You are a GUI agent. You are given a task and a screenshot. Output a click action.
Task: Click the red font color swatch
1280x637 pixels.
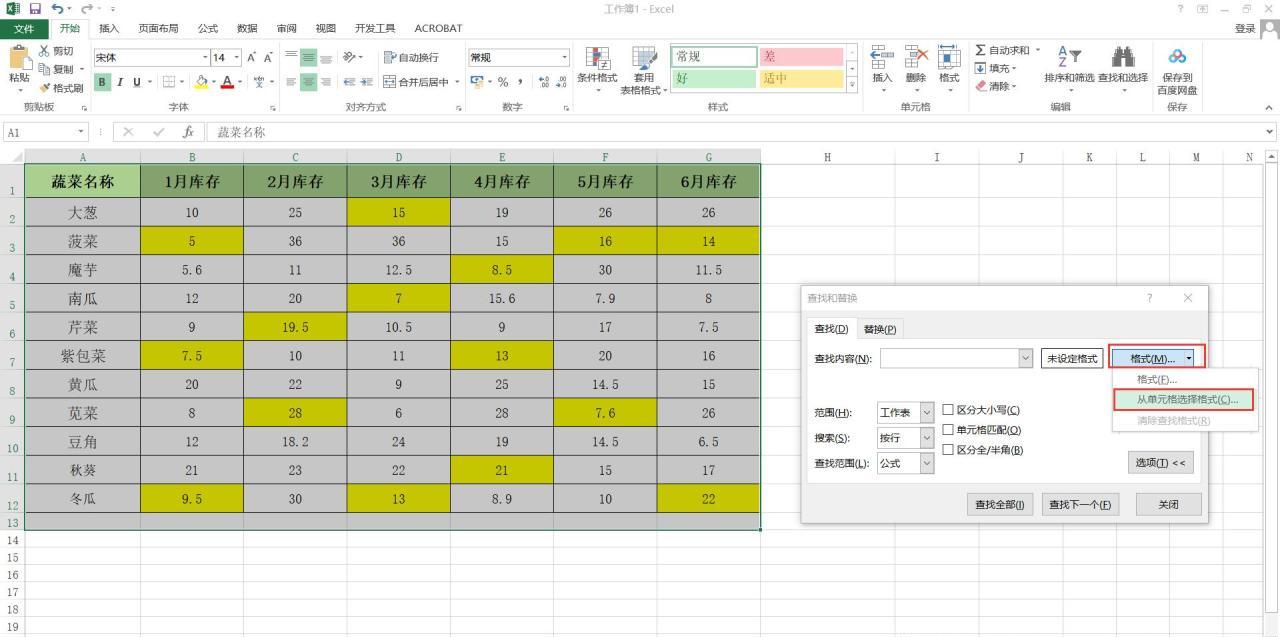click(x=227, y=80)
